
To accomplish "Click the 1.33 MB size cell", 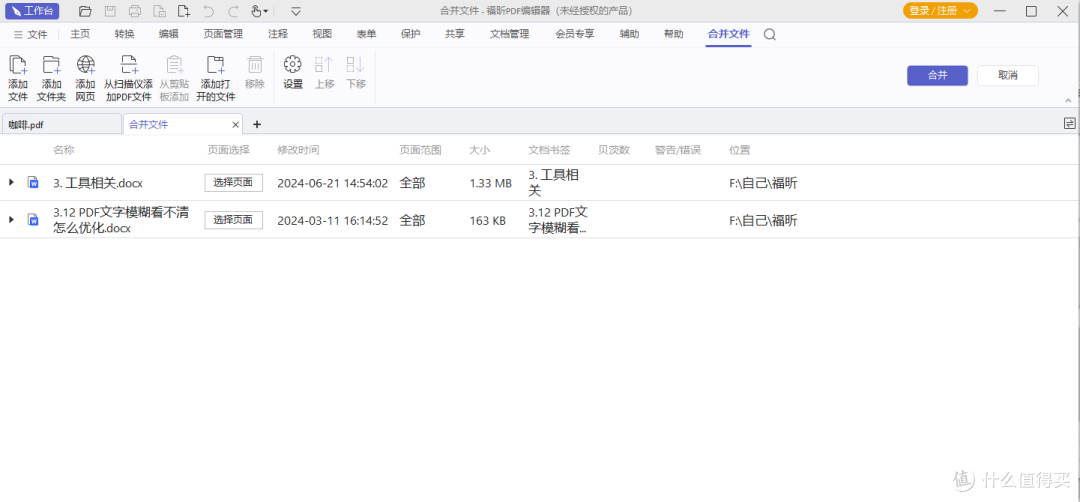I will (490, 183).
